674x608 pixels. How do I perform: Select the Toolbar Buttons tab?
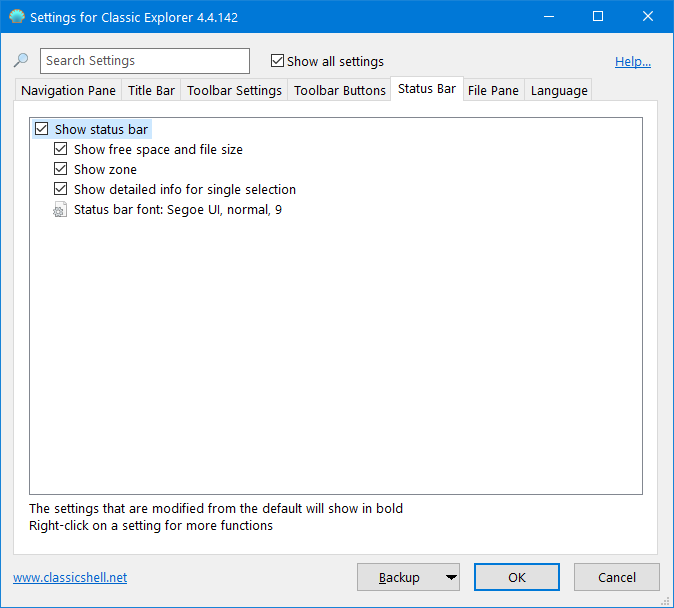[x=340, y=90]
